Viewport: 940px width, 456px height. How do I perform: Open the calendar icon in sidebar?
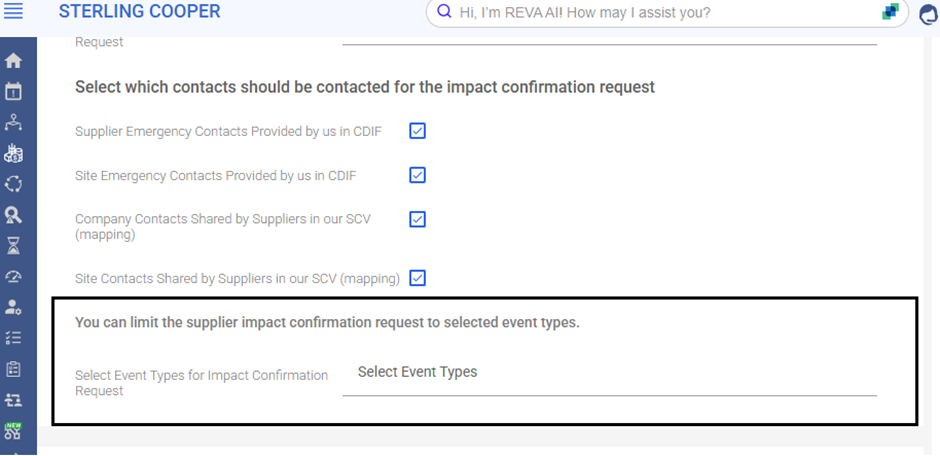[14, 92]
